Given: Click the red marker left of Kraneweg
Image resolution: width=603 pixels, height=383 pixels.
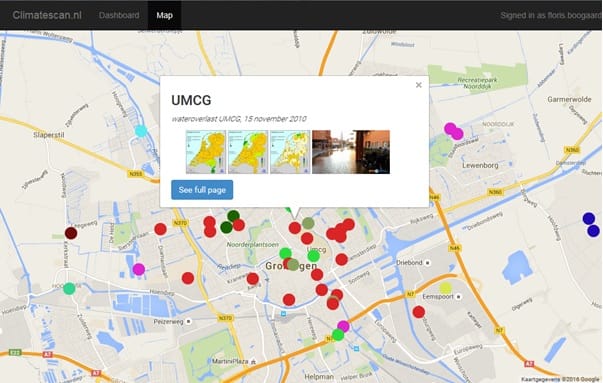Looking at the screenshot, I should (188, 278).
